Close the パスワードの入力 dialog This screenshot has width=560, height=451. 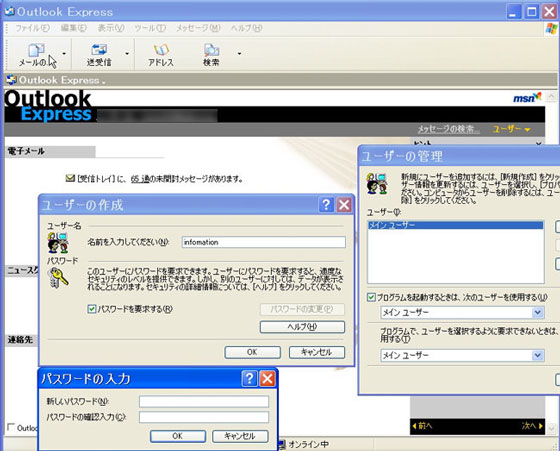(x=267, y=379)
